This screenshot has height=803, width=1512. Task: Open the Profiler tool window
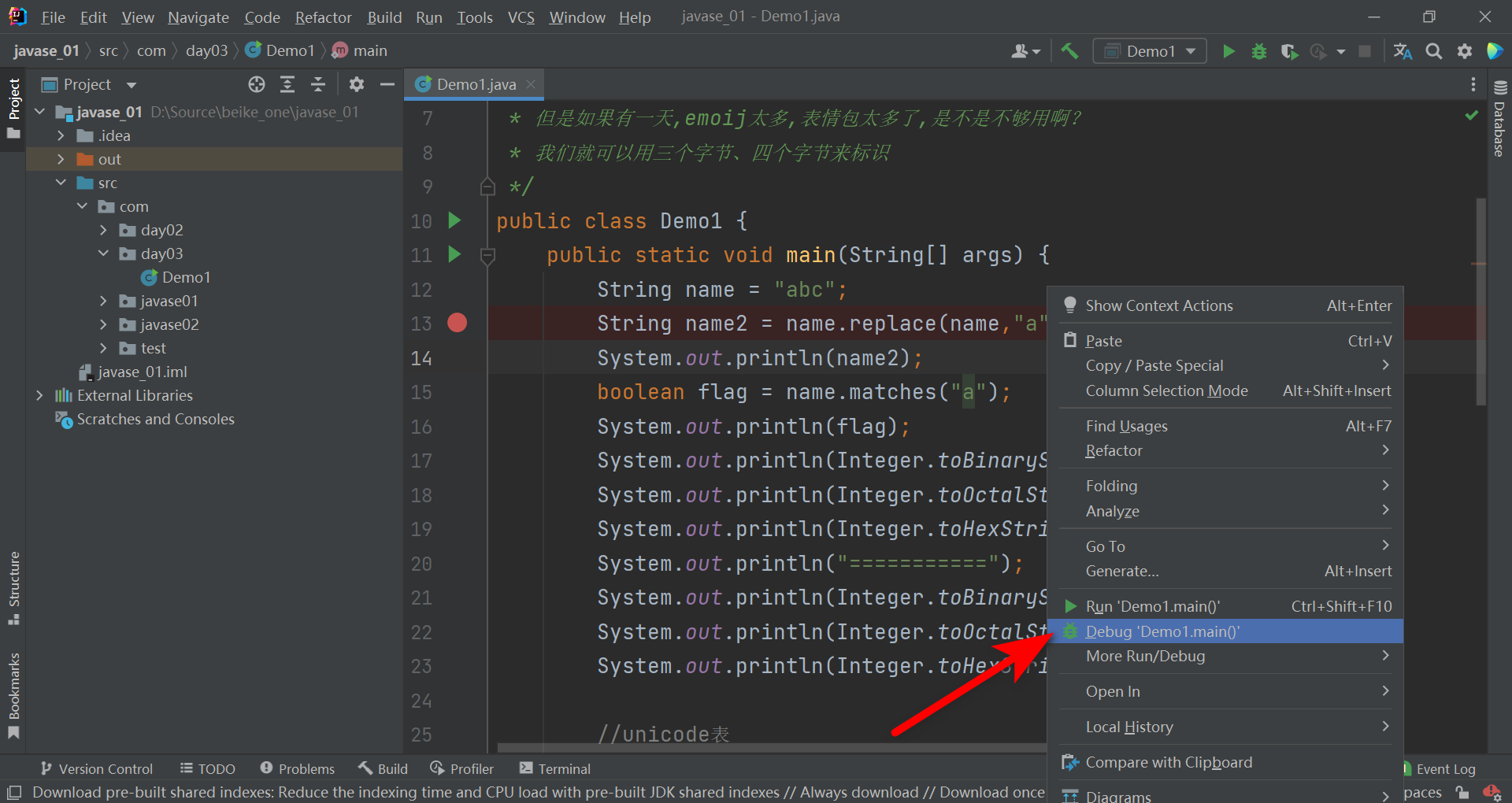462,768
